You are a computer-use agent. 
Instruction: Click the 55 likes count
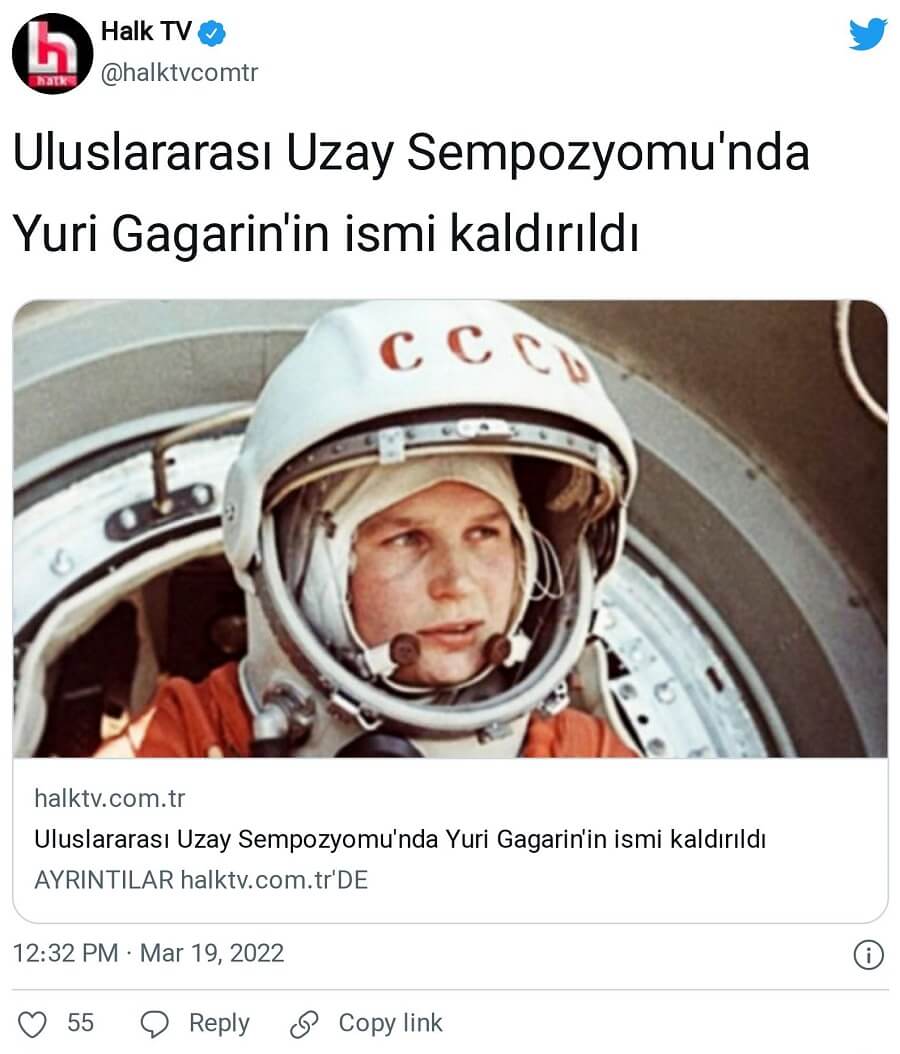(80, 1023)
